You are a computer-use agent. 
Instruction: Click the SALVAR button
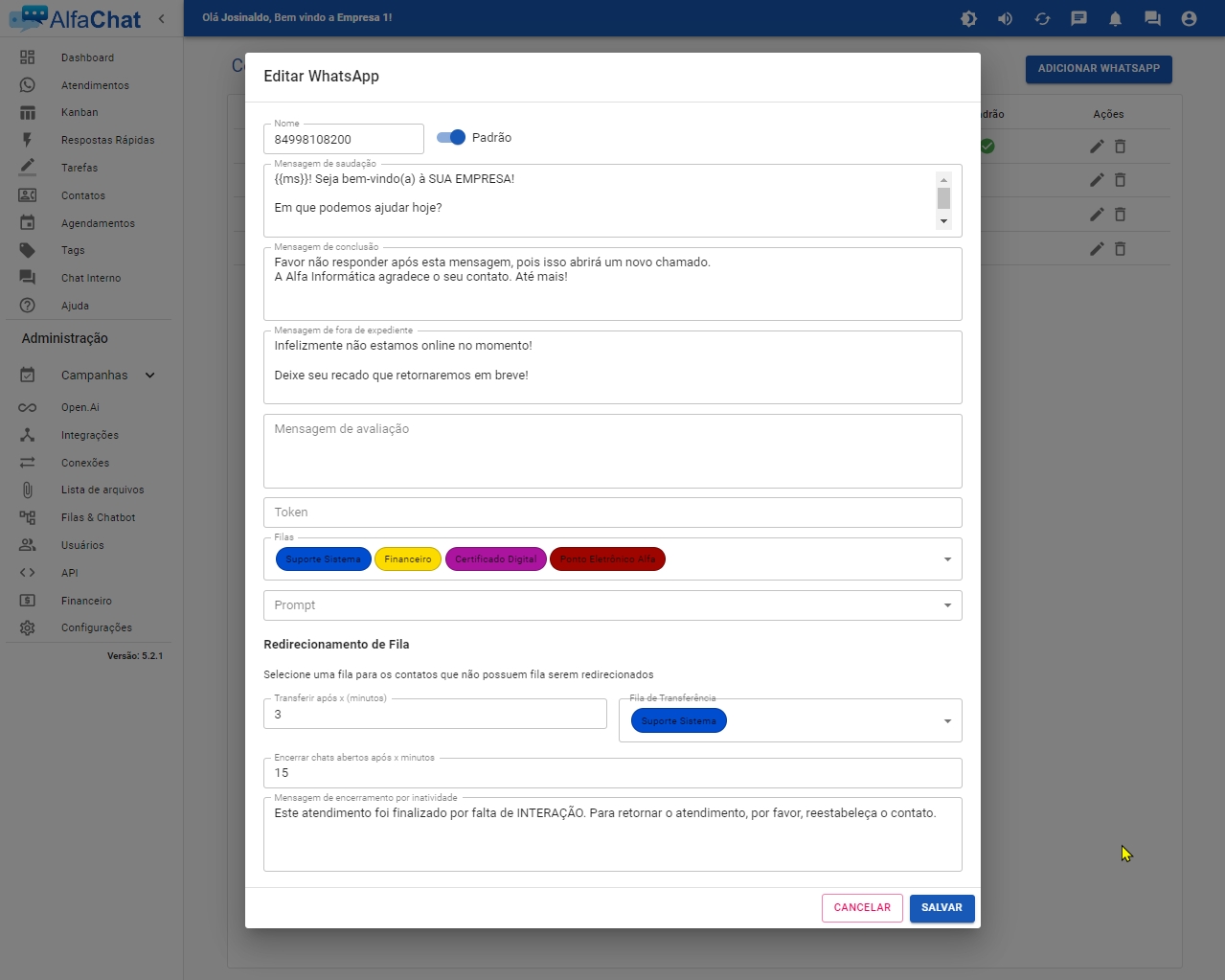click(941, 907)
